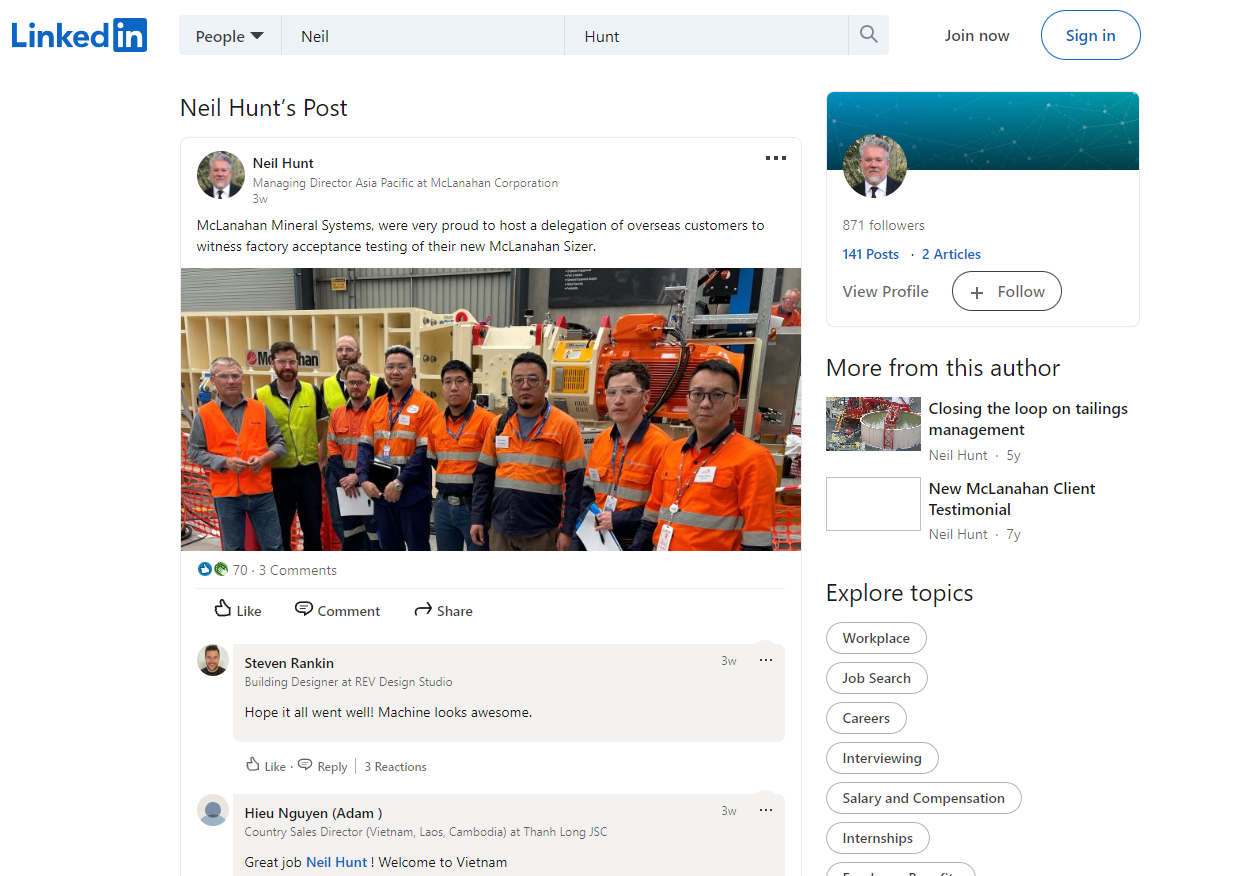
Task: Reply to Steven Rankin's comment
Action: [322, 766]
